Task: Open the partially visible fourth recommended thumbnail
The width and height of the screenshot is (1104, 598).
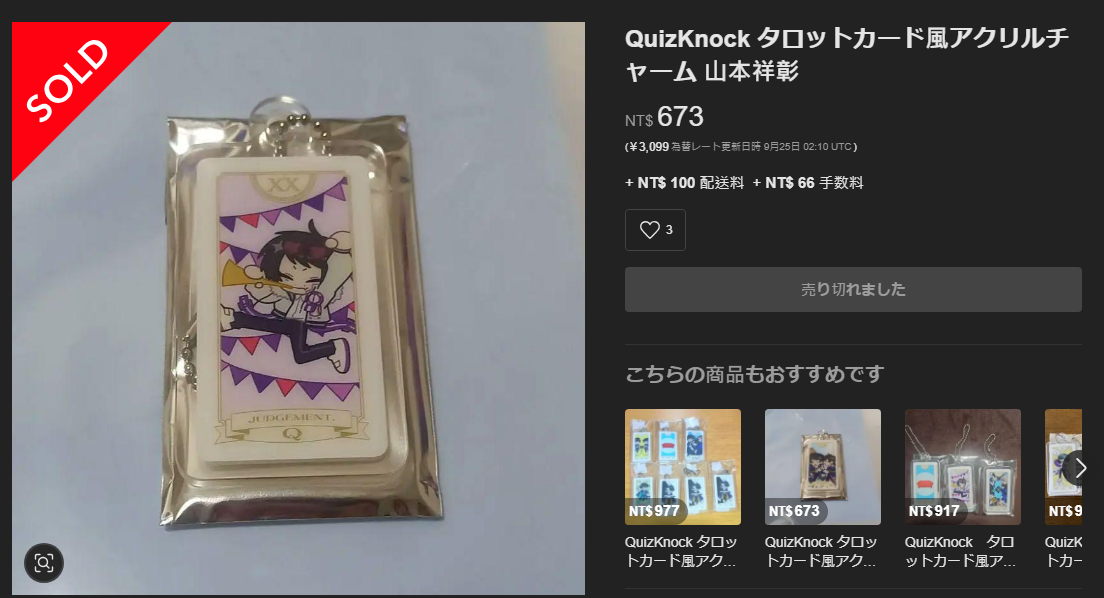Action: coord(1063,467)
